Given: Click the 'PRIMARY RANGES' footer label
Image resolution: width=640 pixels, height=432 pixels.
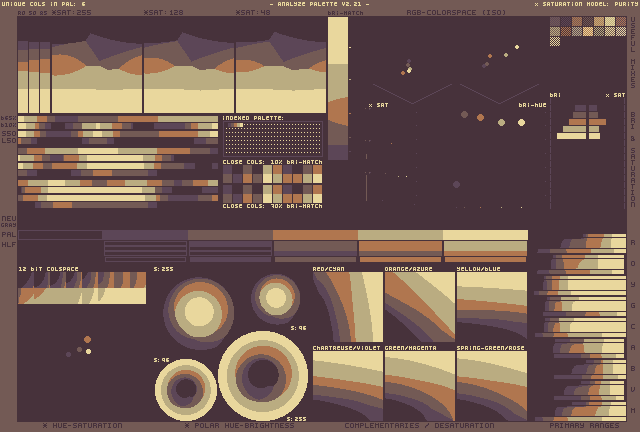Looking at the screenshot, I should tap(584, 425).
